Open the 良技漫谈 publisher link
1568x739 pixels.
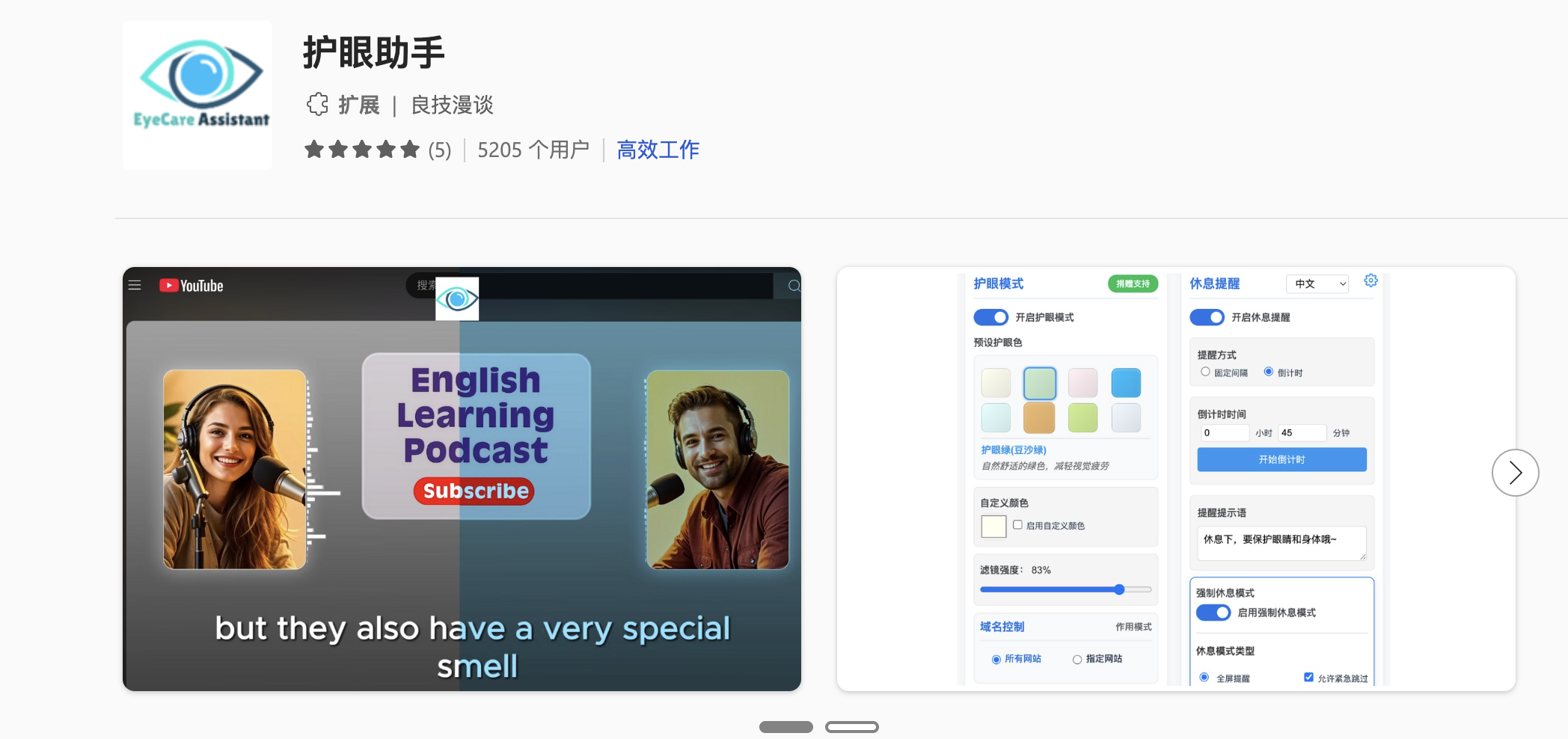click(450, 105)
